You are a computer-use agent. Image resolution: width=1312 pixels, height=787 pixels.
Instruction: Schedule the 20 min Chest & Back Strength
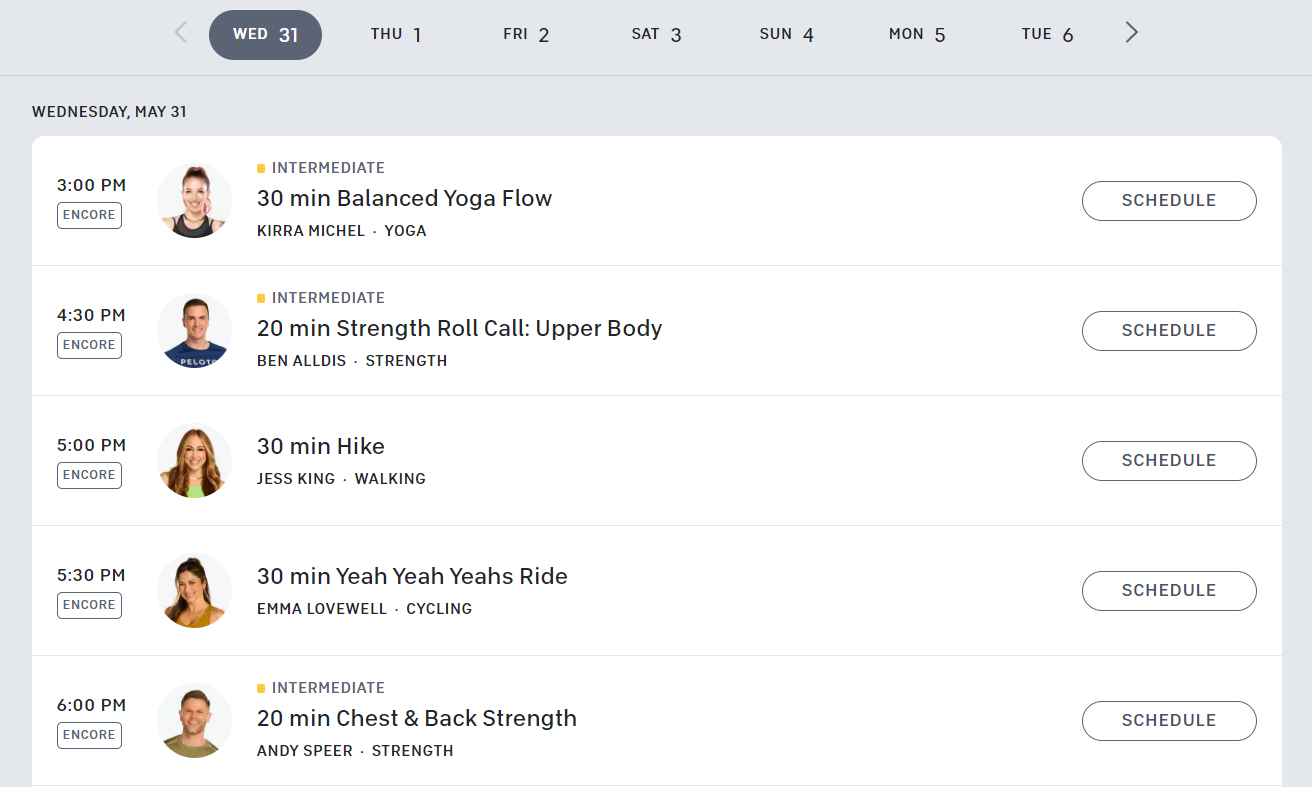(x=1169, y=720)
